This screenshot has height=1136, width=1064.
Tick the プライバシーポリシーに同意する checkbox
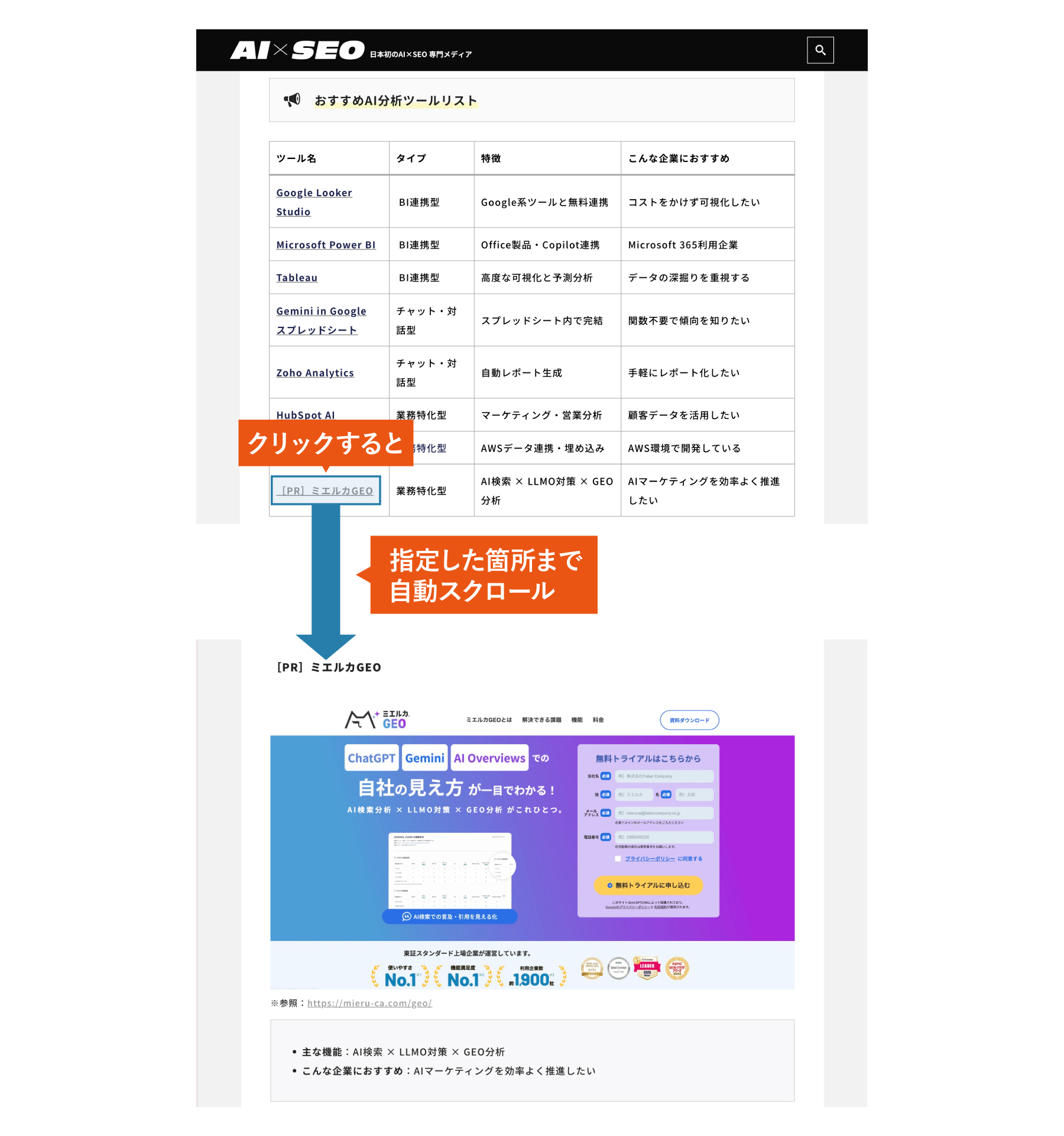(x=618, y=859)
